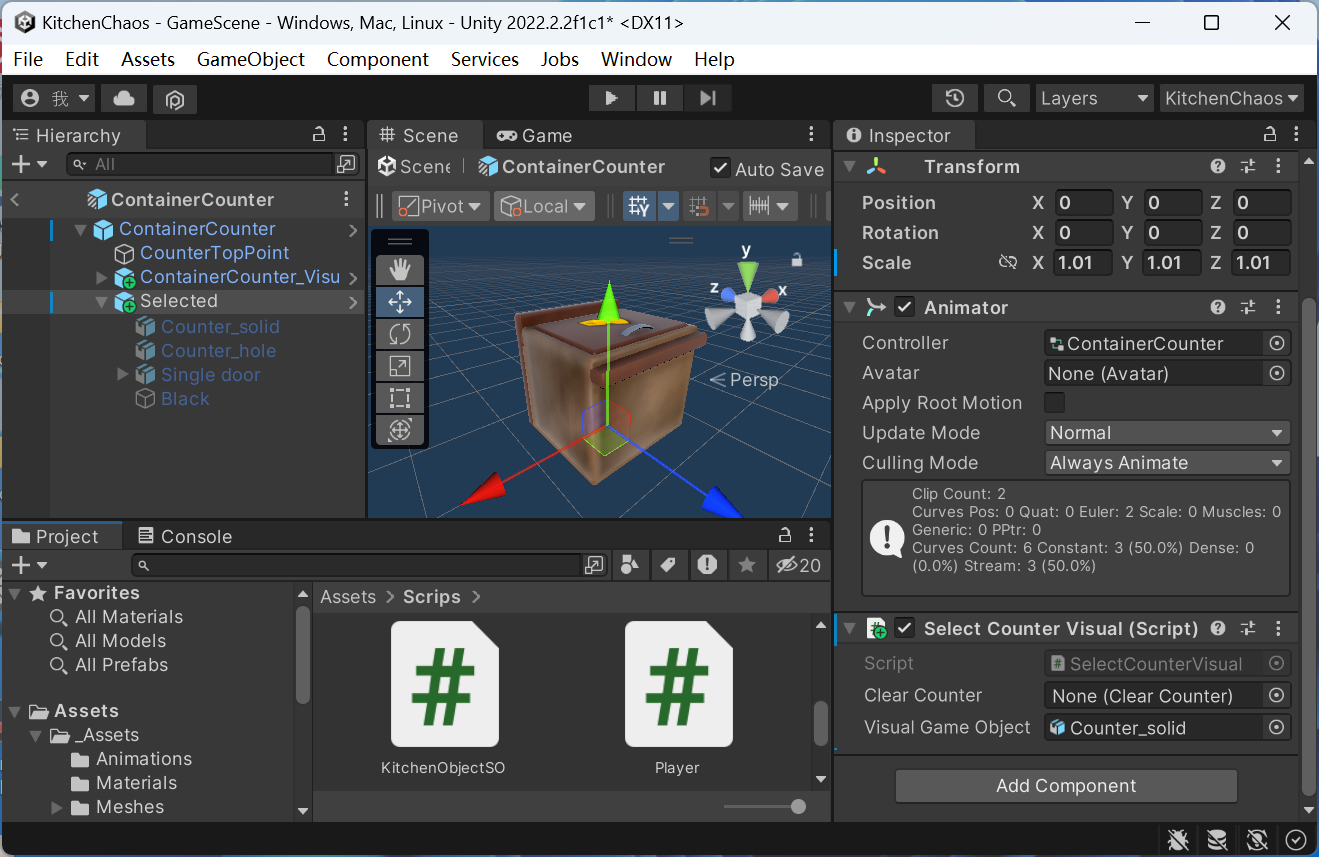The width and height of the screenshot is (1319, 857).
Task: Go back from prefab mode arrow
Action: coord(15,200)
